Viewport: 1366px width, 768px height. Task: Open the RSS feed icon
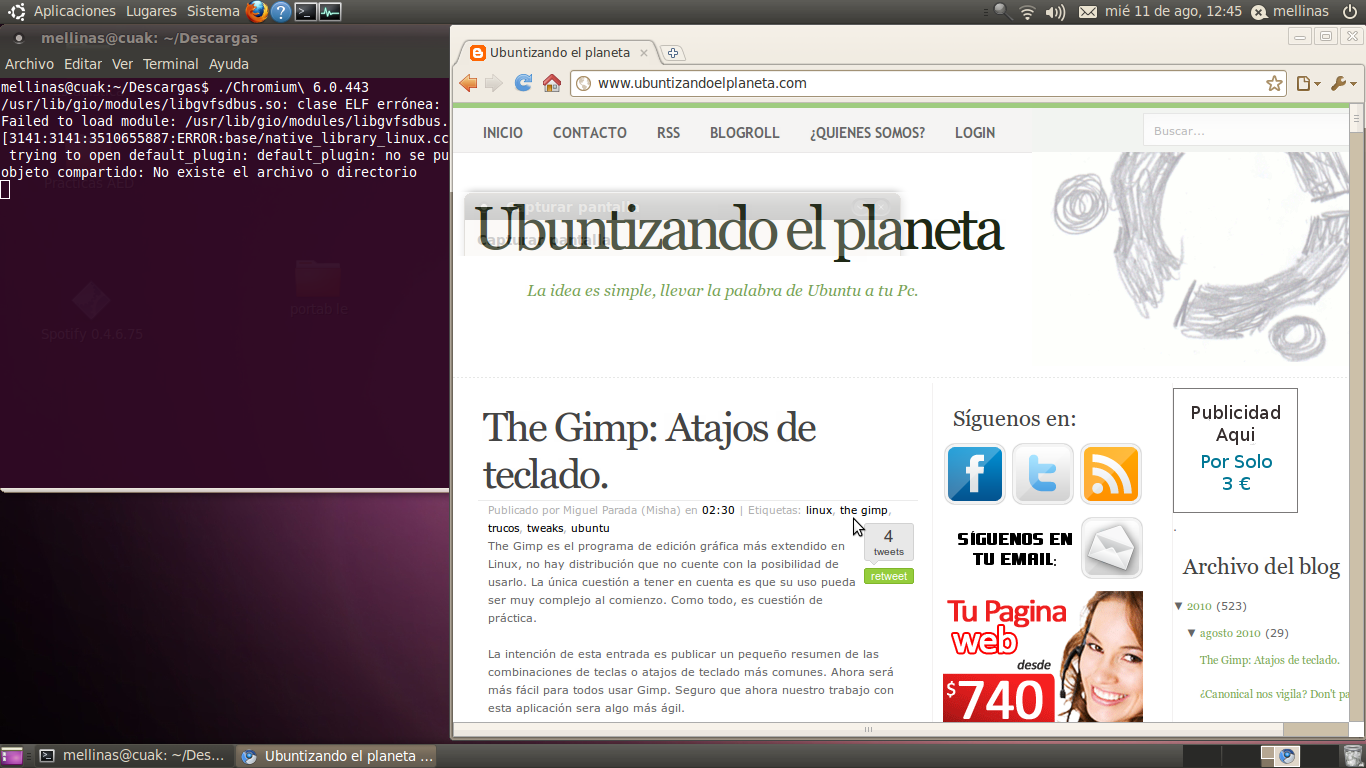click(1110, 474)
